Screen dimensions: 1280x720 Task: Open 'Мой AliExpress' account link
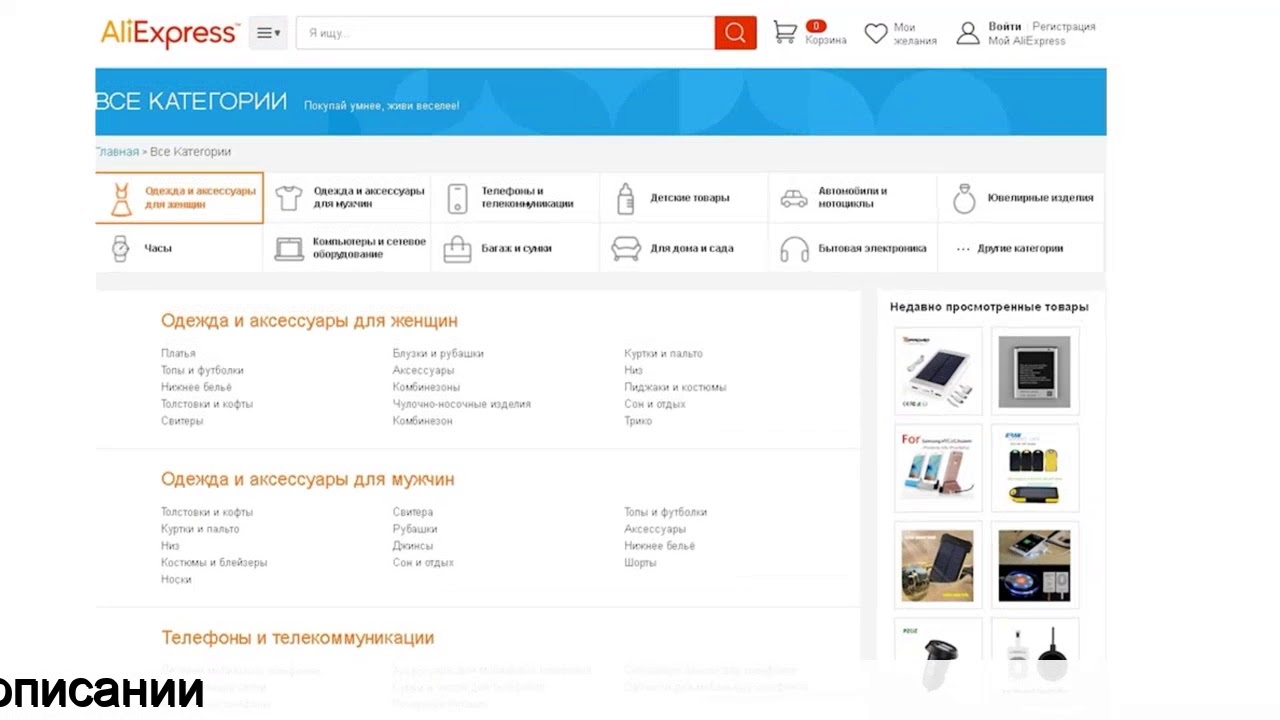coord(1027,41)
